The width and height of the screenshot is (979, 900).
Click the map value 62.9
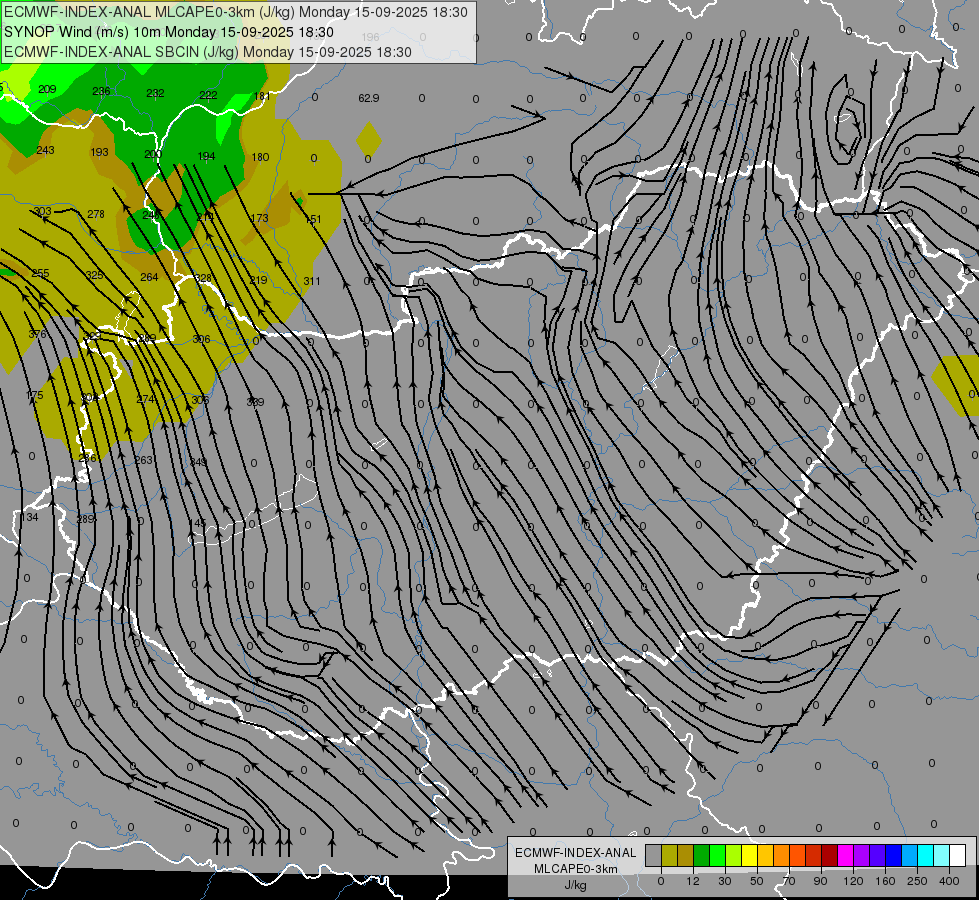368,98
